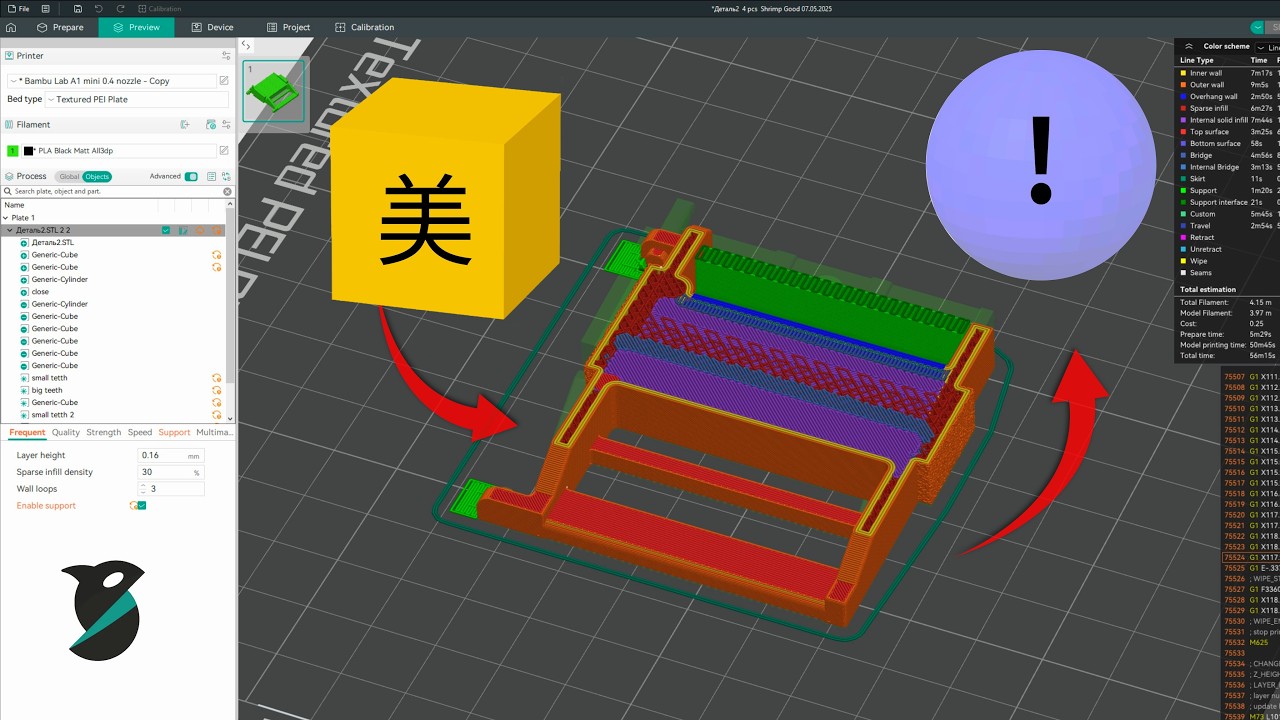
Task: Collapse the Color scheme legend panel
Action: [1188, 47]
